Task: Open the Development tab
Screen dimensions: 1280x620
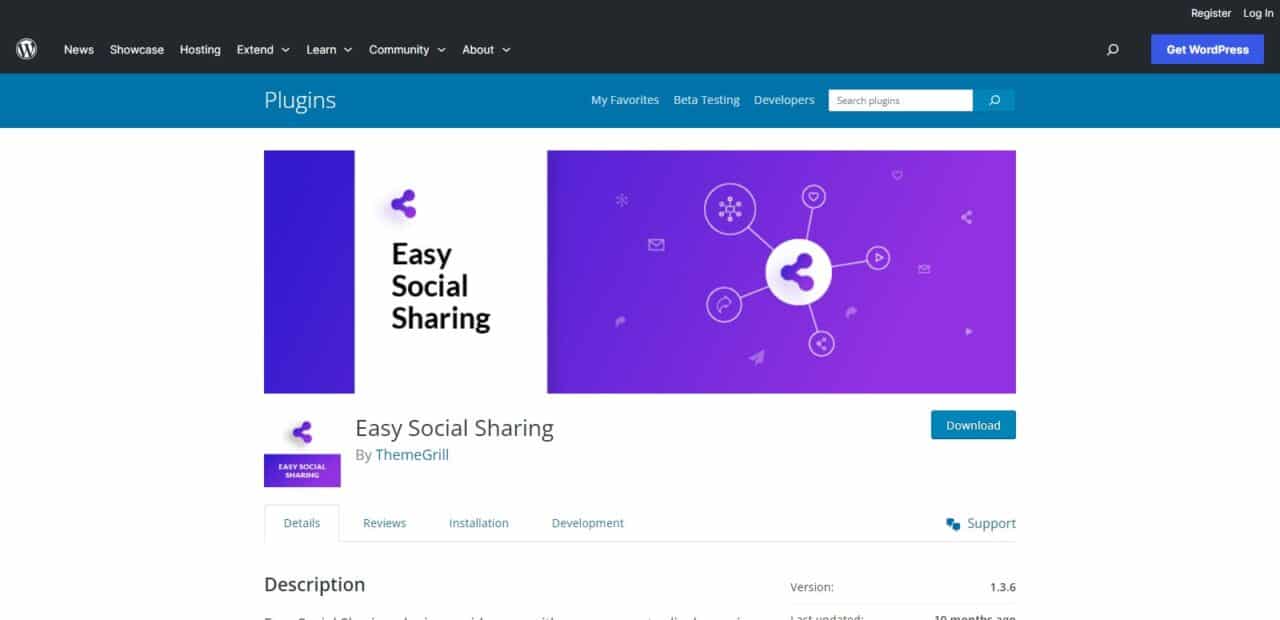Action: tap(588, 523)
